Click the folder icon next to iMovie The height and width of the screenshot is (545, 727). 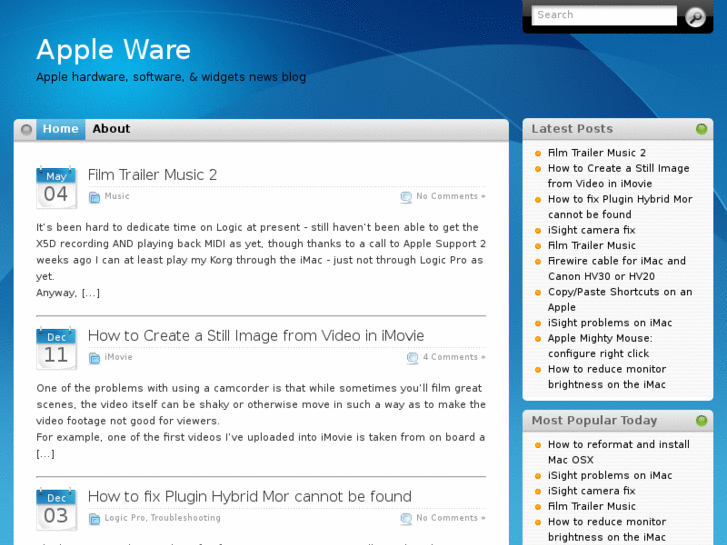coord(95,358)
